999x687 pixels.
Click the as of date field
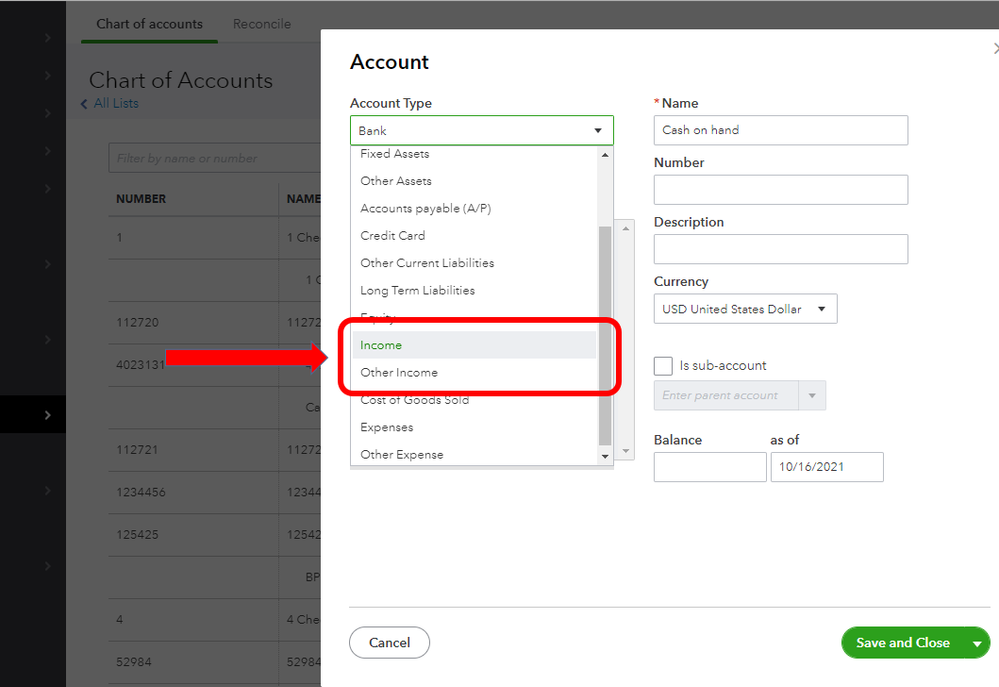(x=826, y=467)
